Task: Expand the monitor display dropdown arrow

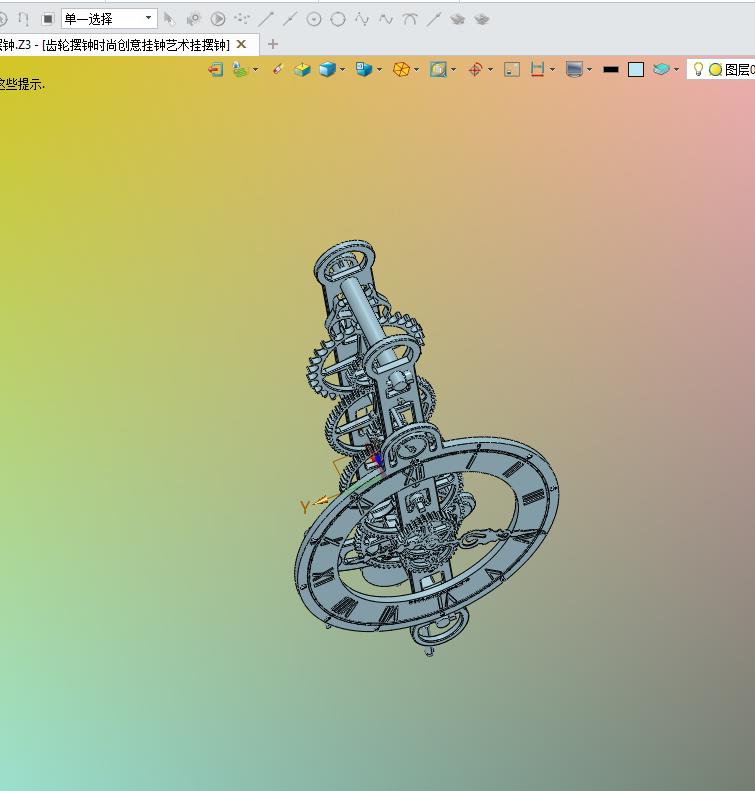Action: coord(590,70)
